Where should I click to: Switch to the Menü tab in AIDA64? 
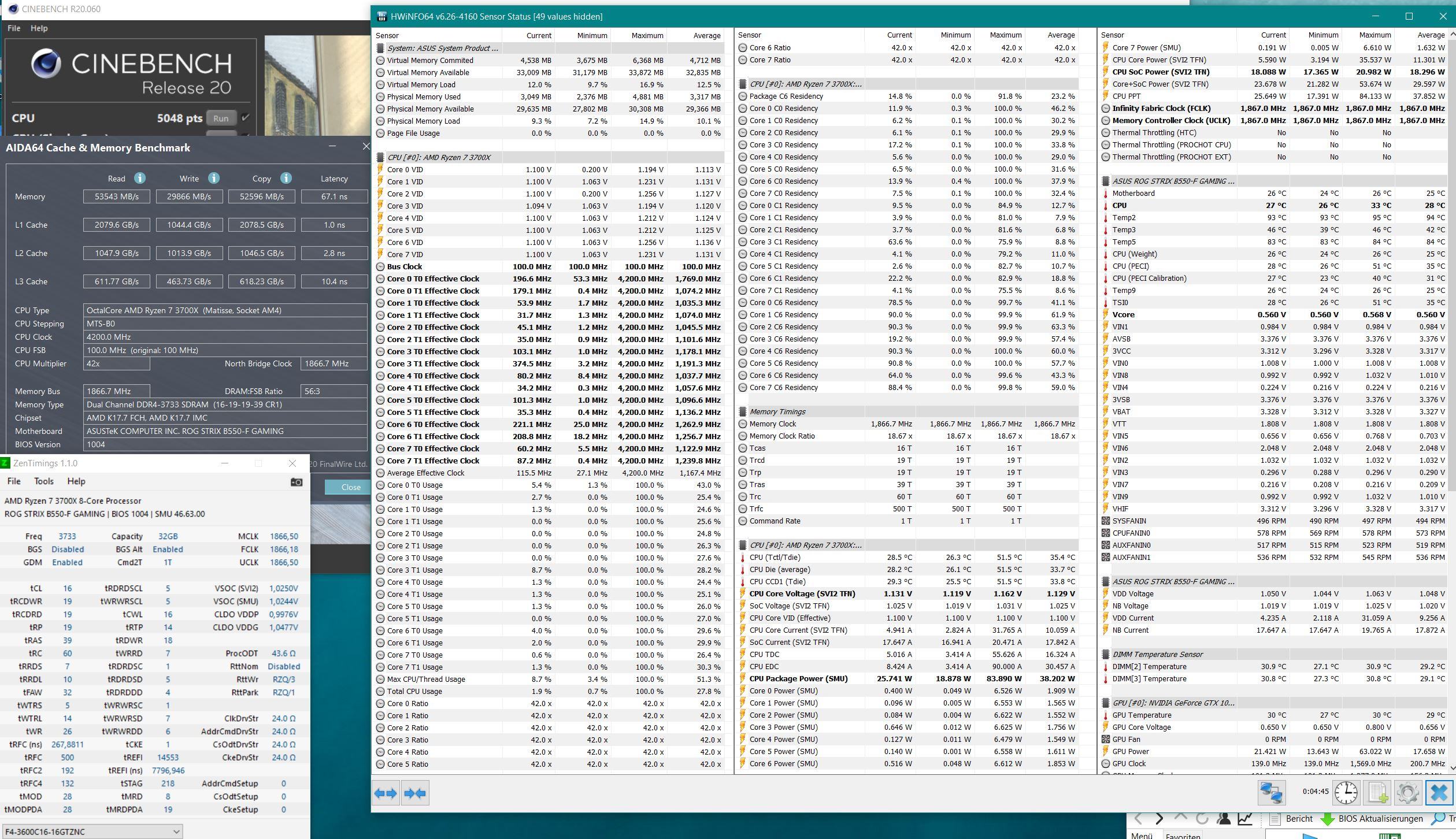click(1142, 835)
